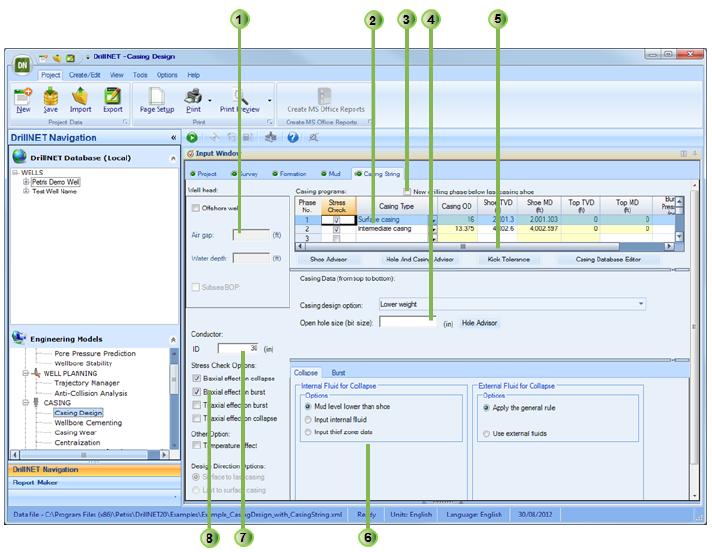Image resolution: width=712 pixels, height=552 pixels.
Task: Click Shoe Advisor button
Action: 328,259
